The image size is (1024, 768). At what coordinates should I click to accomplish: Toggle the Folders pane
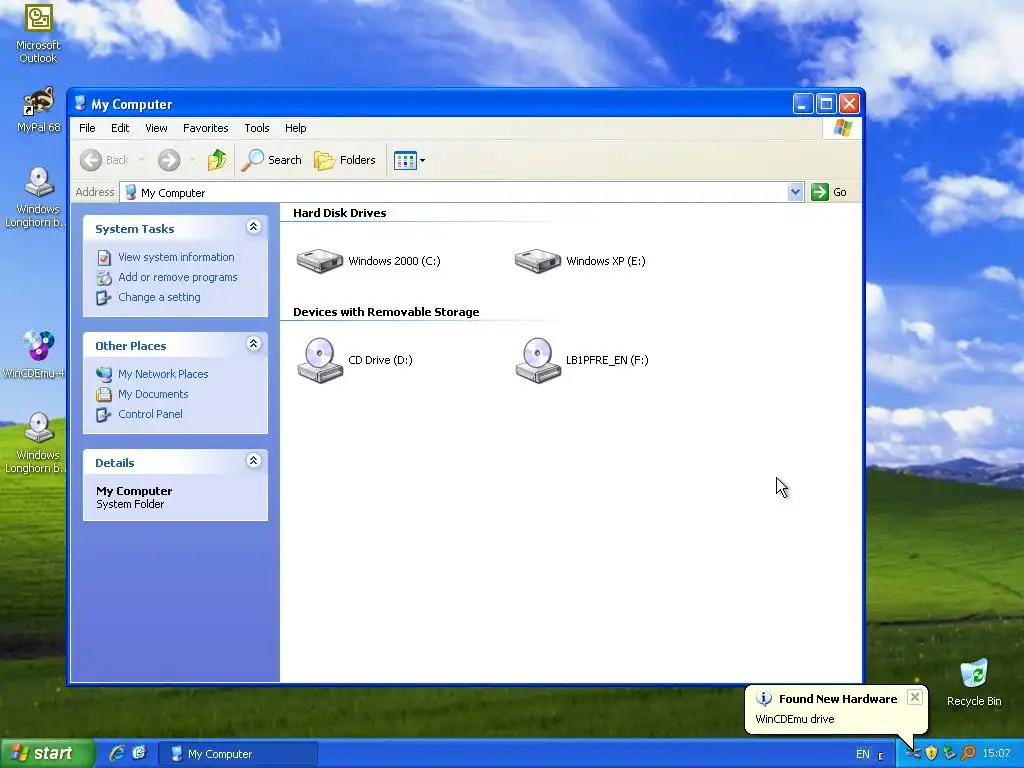345,160
